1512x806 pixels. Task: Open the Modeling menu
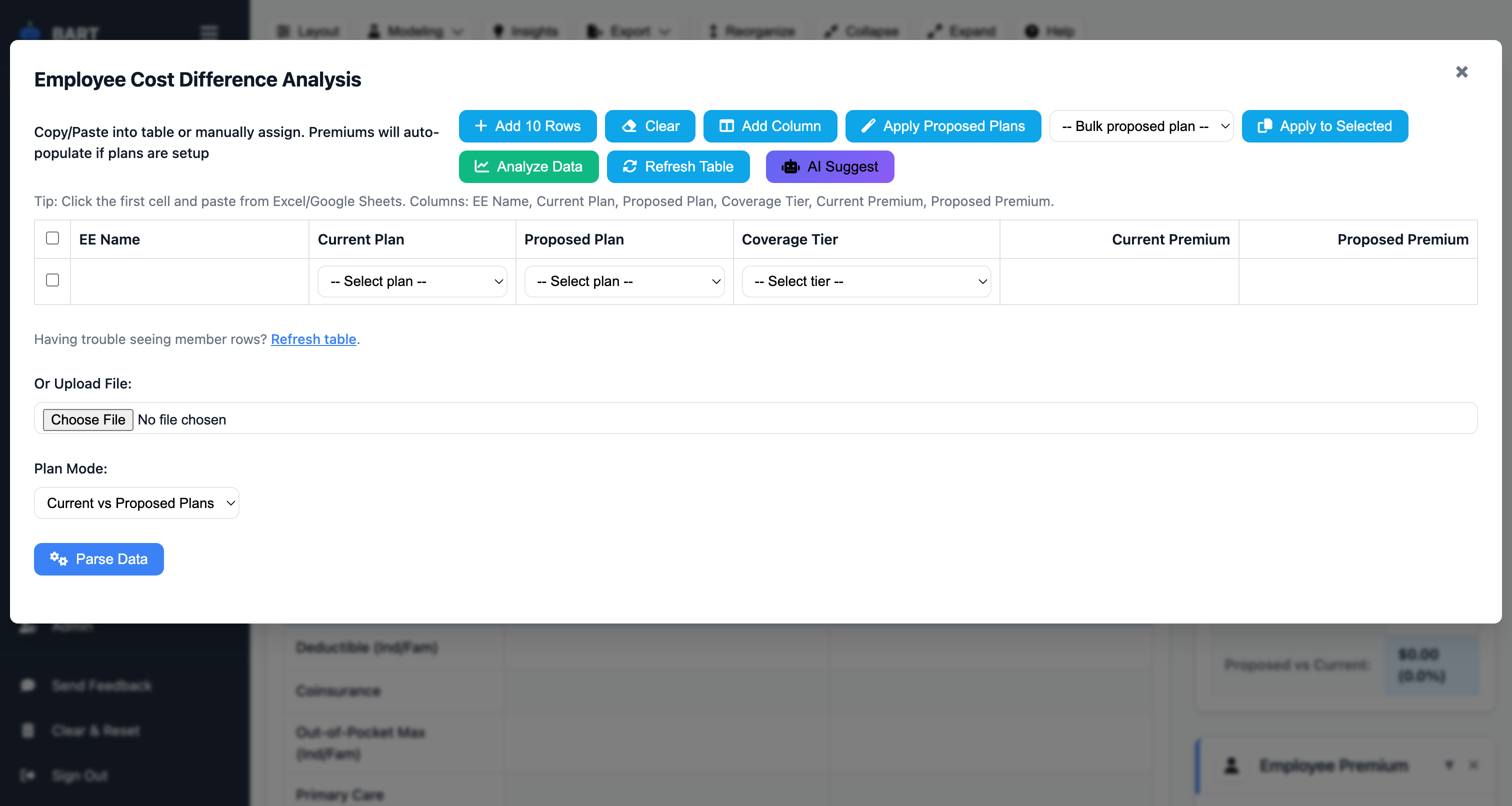[x=415, y=30]
